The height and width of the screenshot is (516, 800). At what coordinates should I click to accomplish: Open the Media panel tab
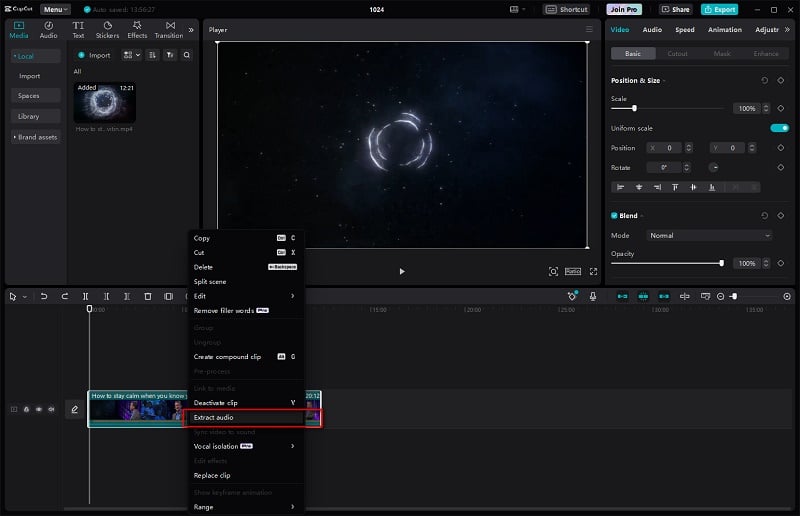click(19, 30)
